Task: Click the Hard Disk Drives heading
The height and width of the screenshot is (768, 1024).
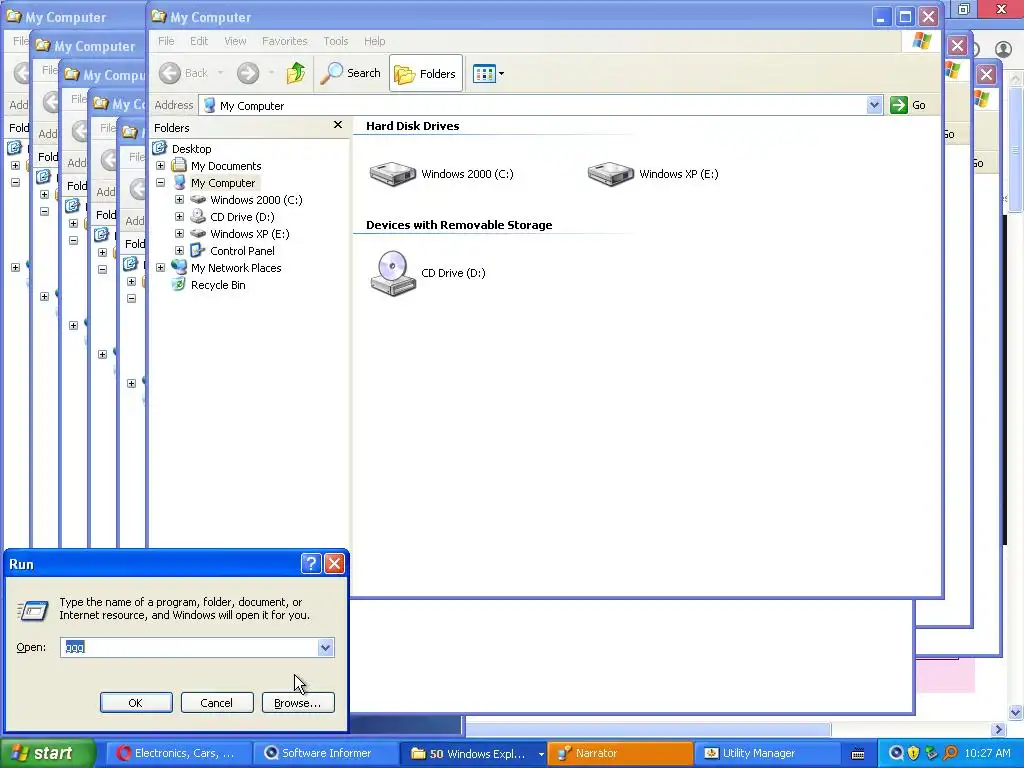Action: click(413, 126)
